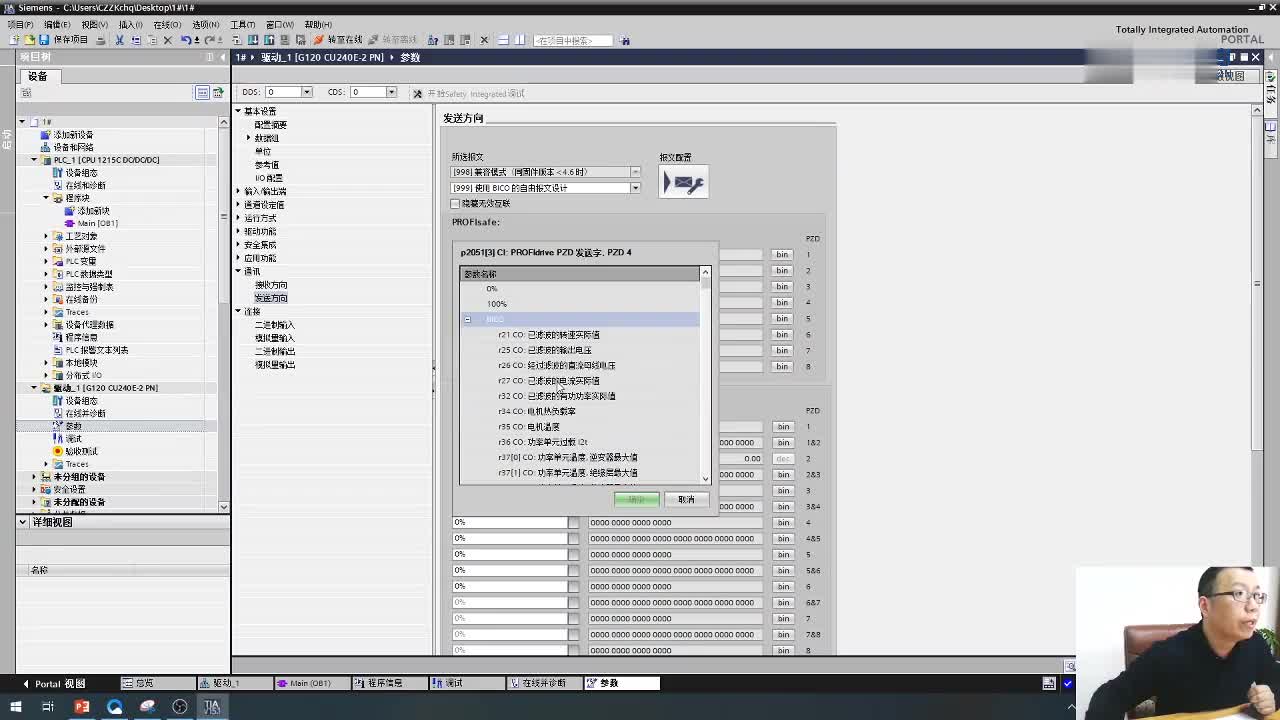Click the Safety Integrated commissioning wrench icon
The image size is (1280, 720).
(x=418, y=93)
